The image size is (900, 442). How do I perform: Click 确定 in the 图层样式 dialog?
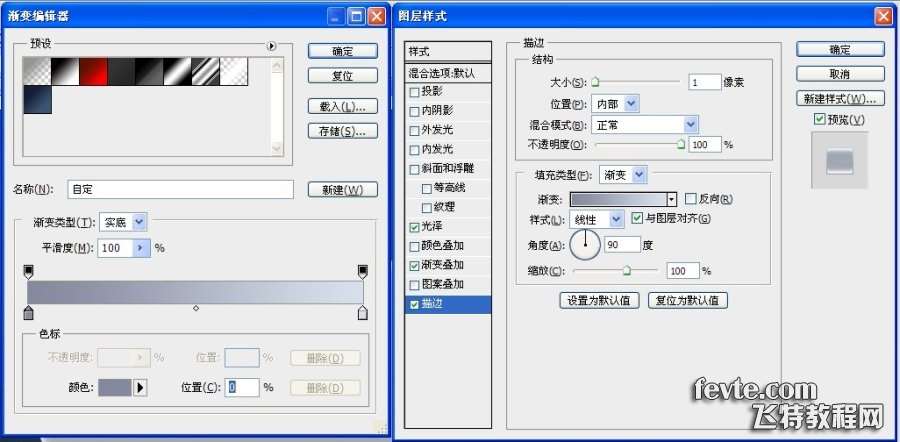pos(840,50)
